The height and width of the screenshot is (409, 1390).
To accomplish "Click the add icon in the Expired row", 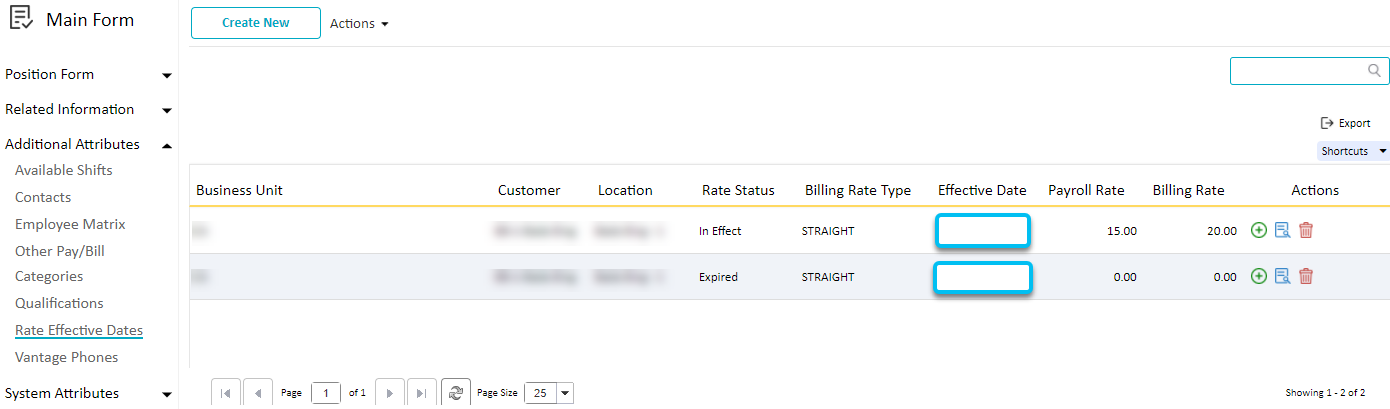I will [1259, 276].
